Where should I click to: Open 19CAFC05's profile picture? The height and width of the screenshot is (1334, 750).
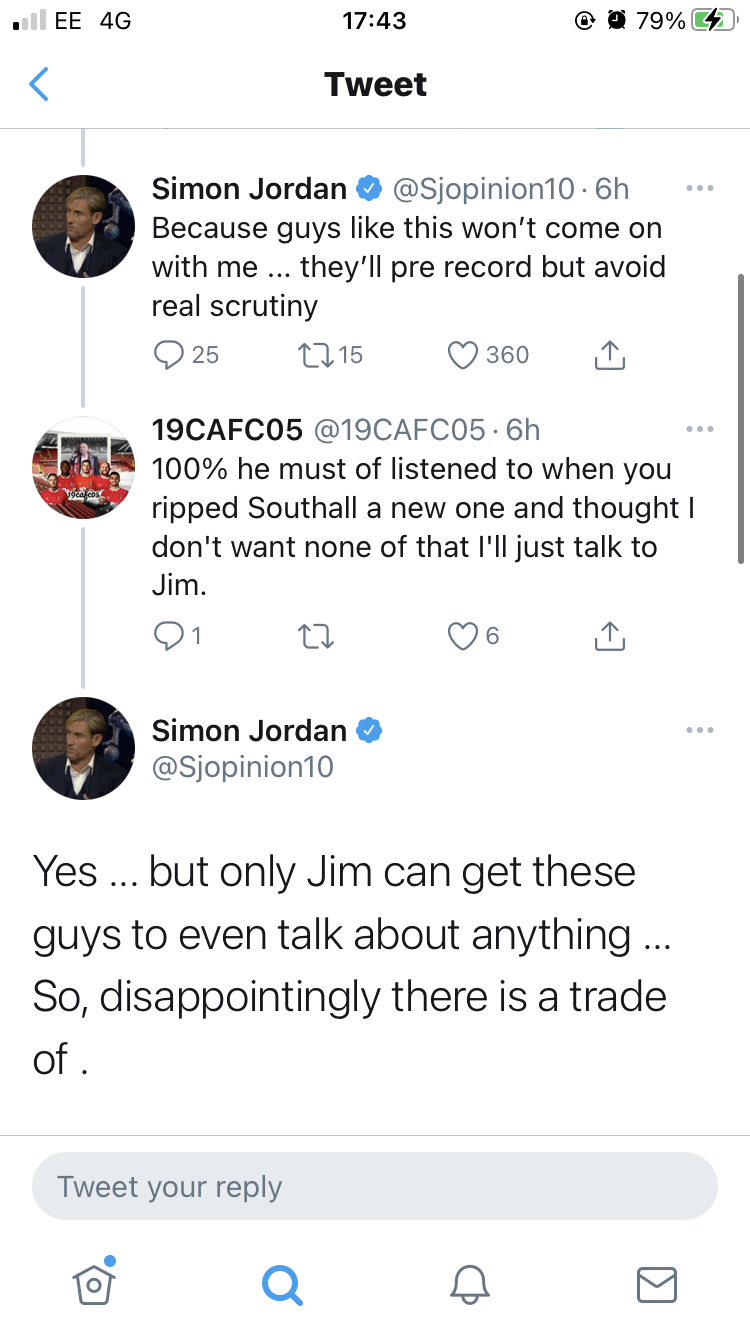[83, 468]
